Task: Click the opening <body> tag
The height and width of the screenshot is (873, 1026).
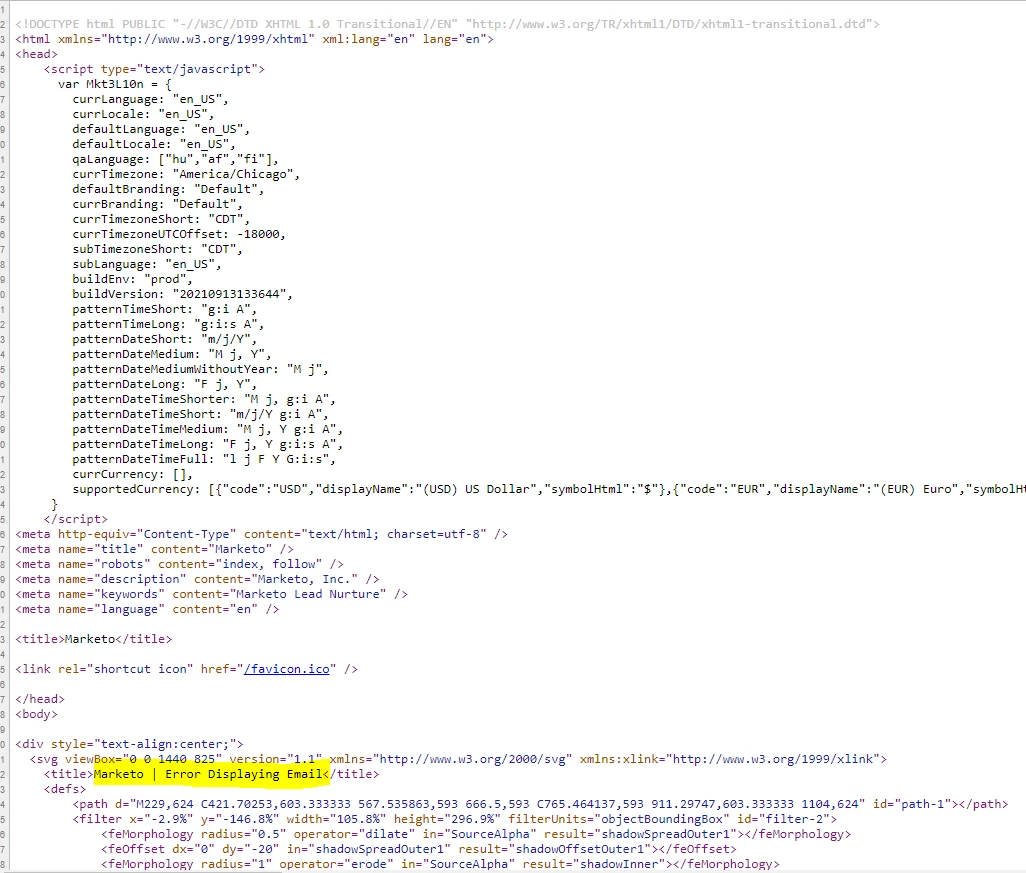Action: pyautogui.click(x=37, y=715)
